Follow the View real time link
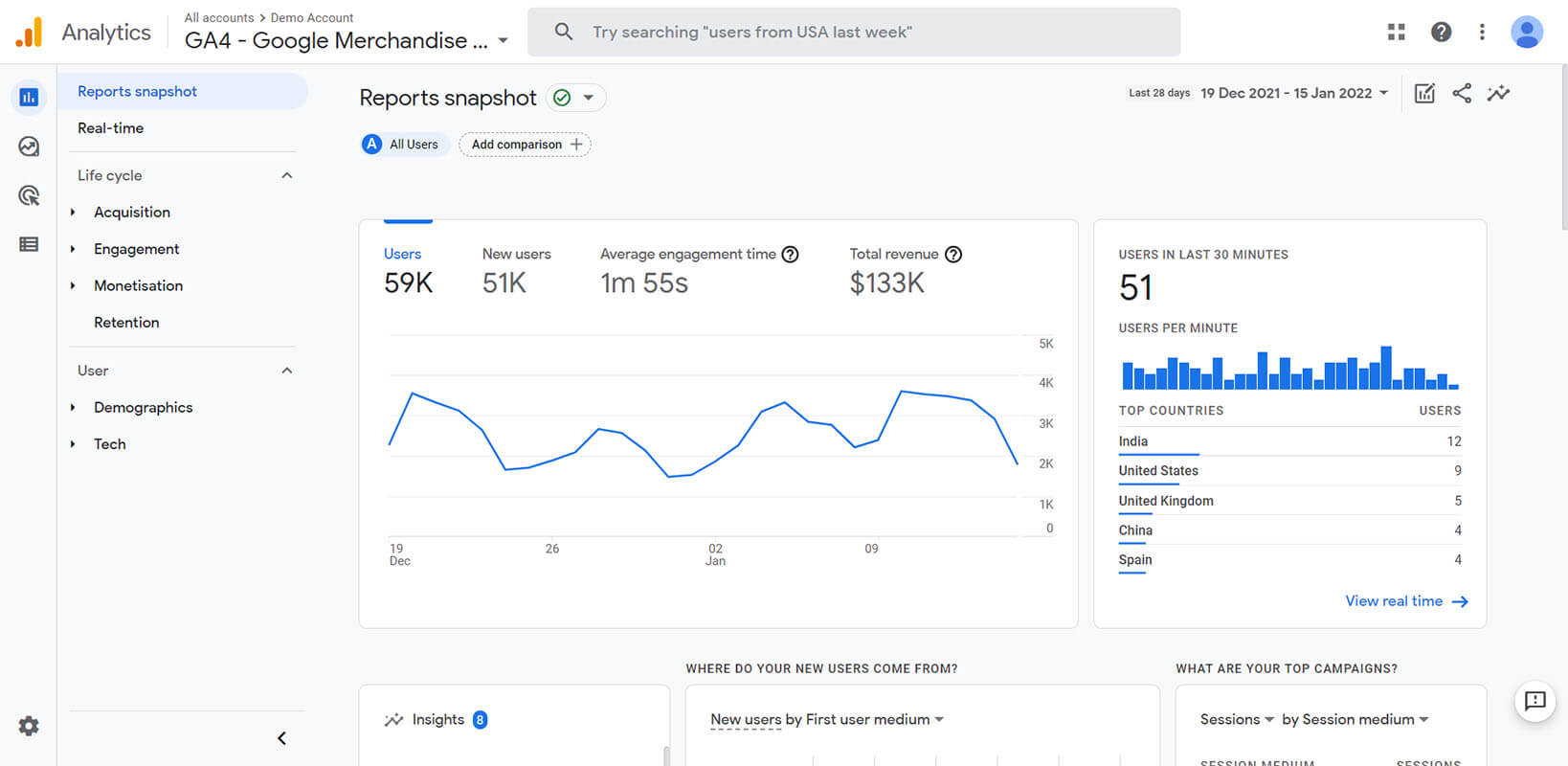This screenshot has width=1568, height=766. point(1406,601)
